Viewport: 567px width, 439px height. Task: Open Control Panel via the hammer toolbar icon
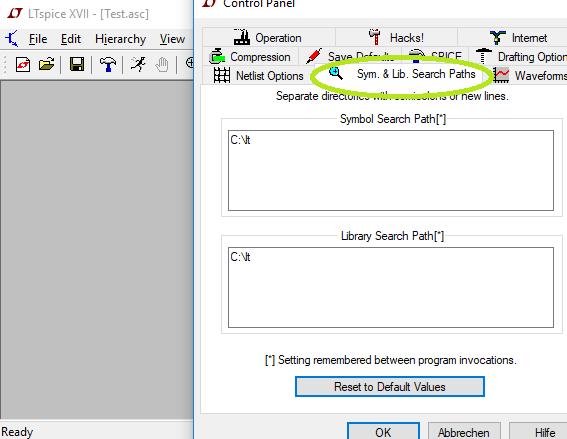click(x=107, y=65)
